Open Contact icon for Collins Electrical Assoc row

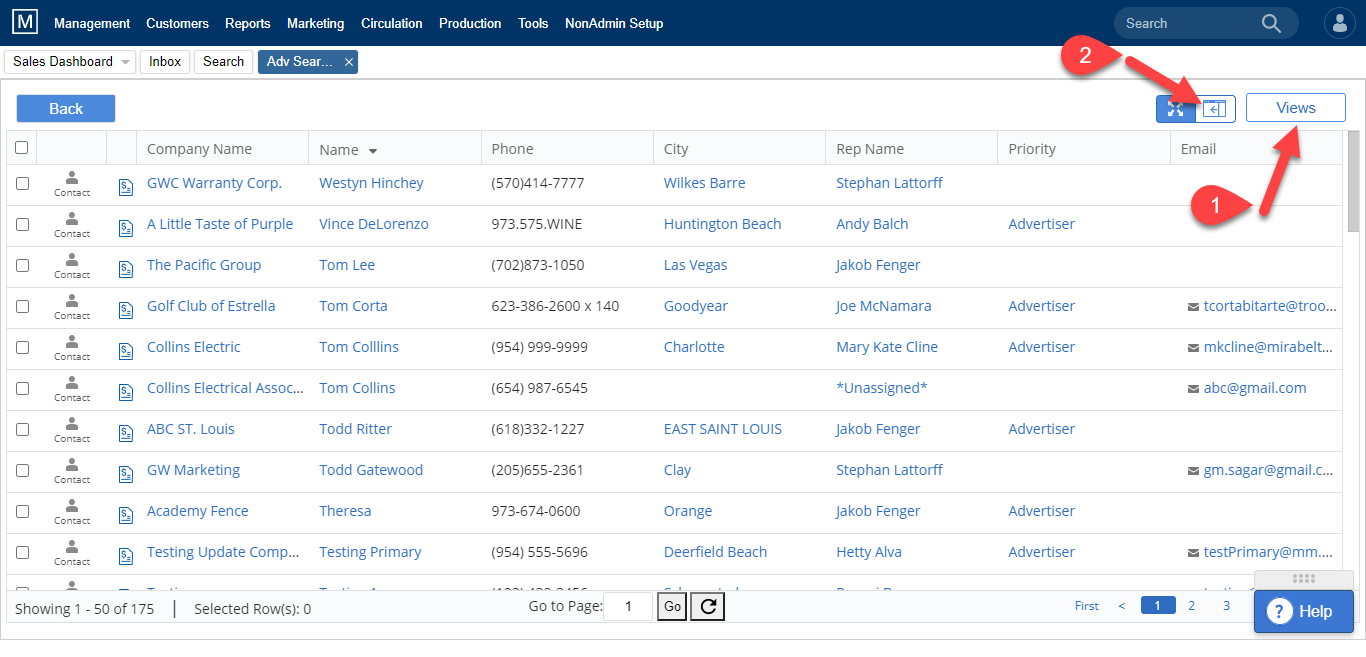[x=72, y=389]
